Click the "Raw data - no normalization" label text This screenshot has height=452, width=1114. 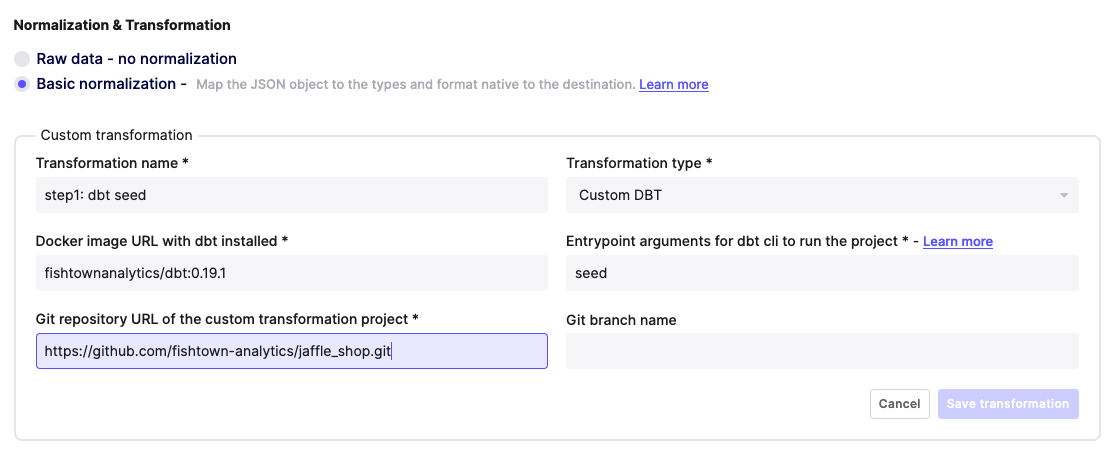(136, 59)
